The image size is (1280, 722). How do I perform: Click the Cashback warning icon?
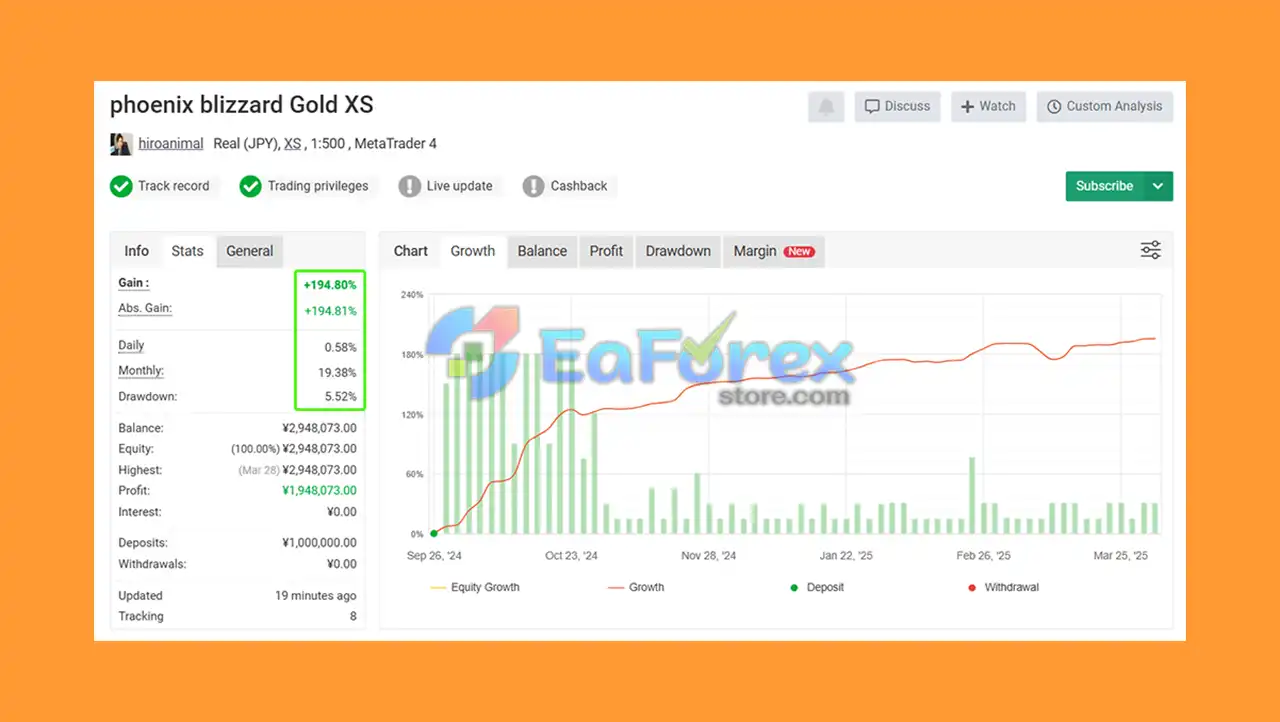(x=534, y=186)
